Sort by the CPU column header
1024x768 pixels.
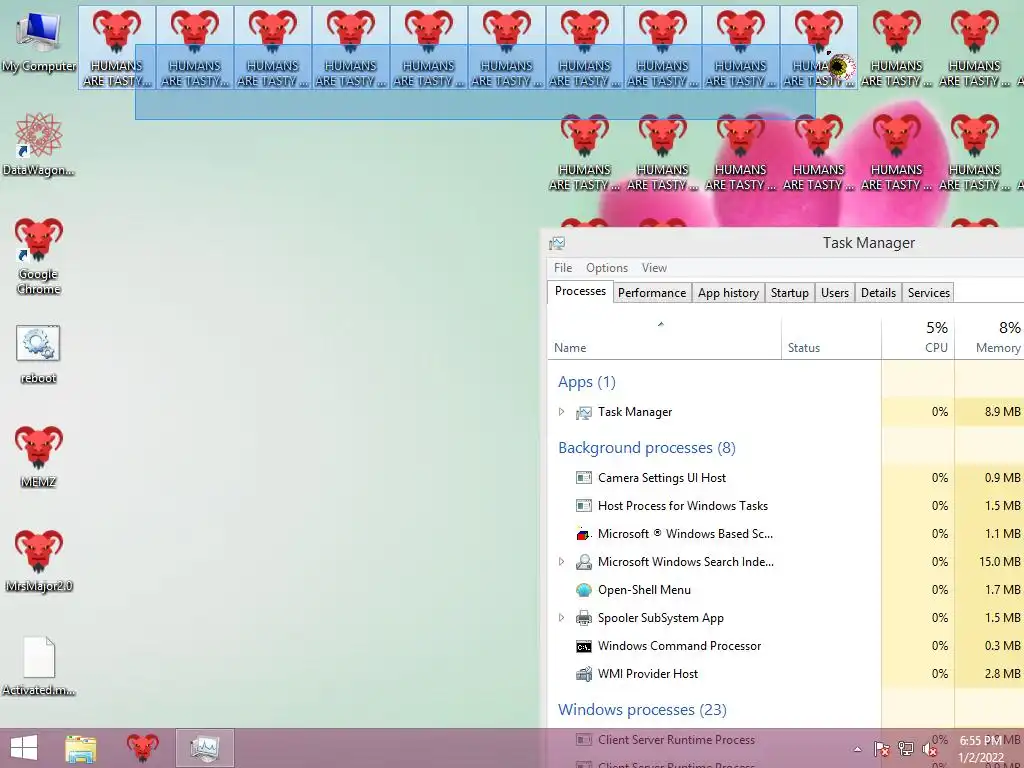pyautogui.click(x=918, y=338)
